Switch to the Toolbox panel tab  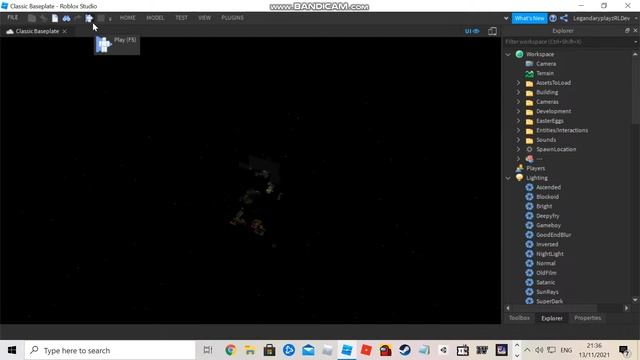pos(519,318)
